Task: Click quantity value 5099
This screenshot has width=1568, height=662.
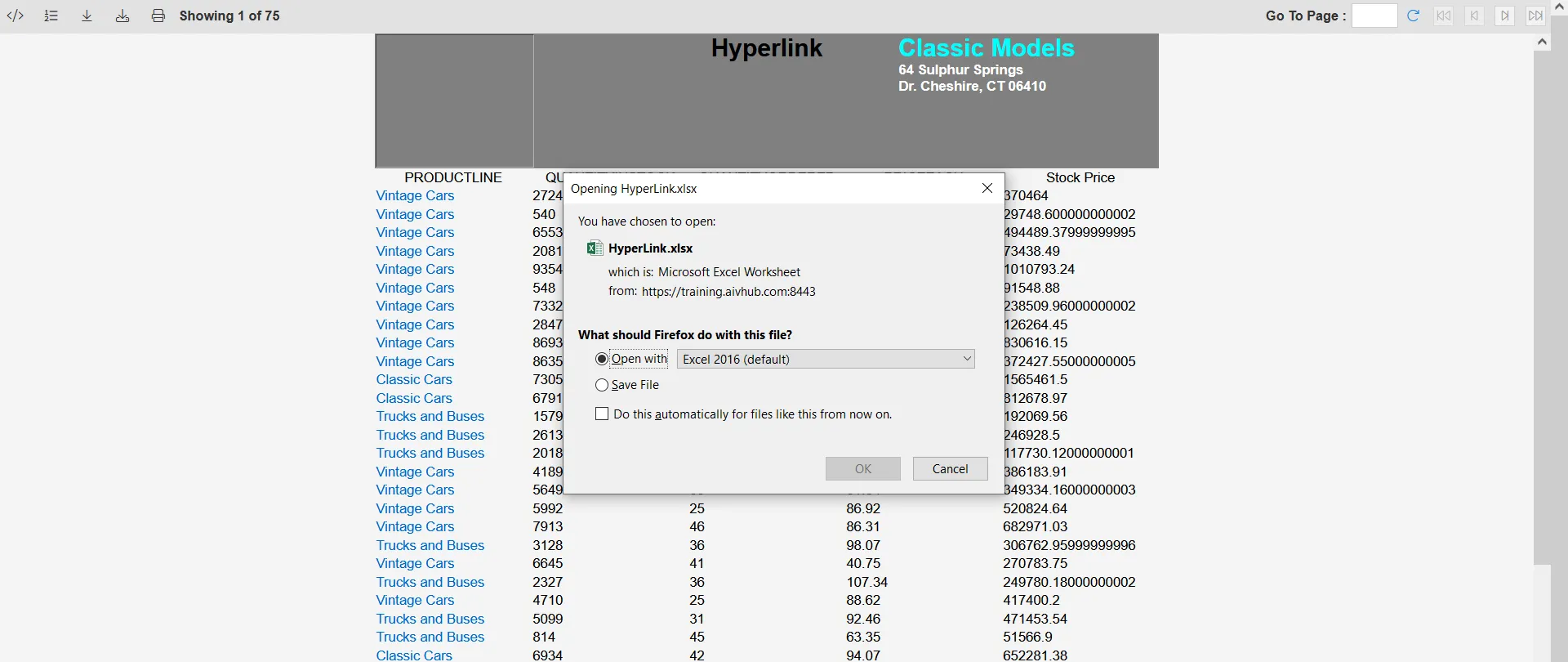Action: point(548,619)
